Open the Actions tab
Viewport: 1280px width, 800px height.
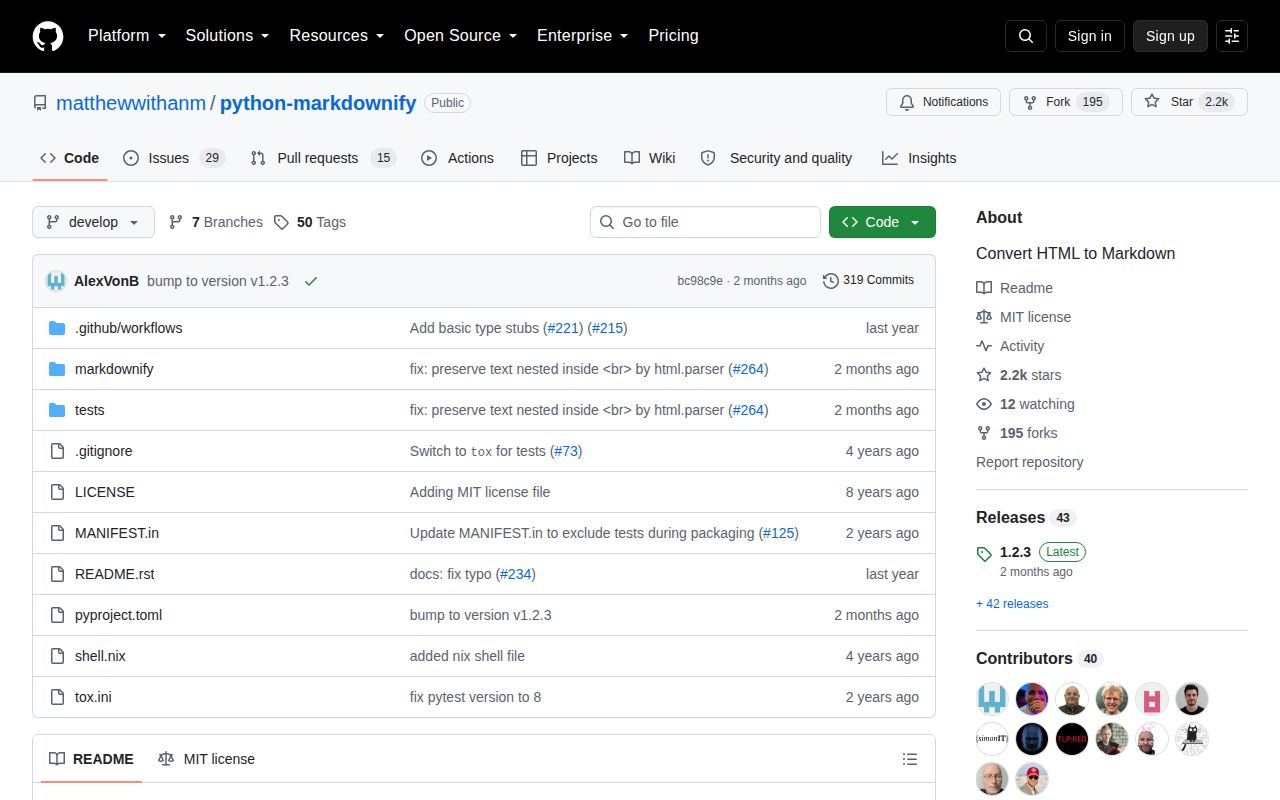pos(457,158)
